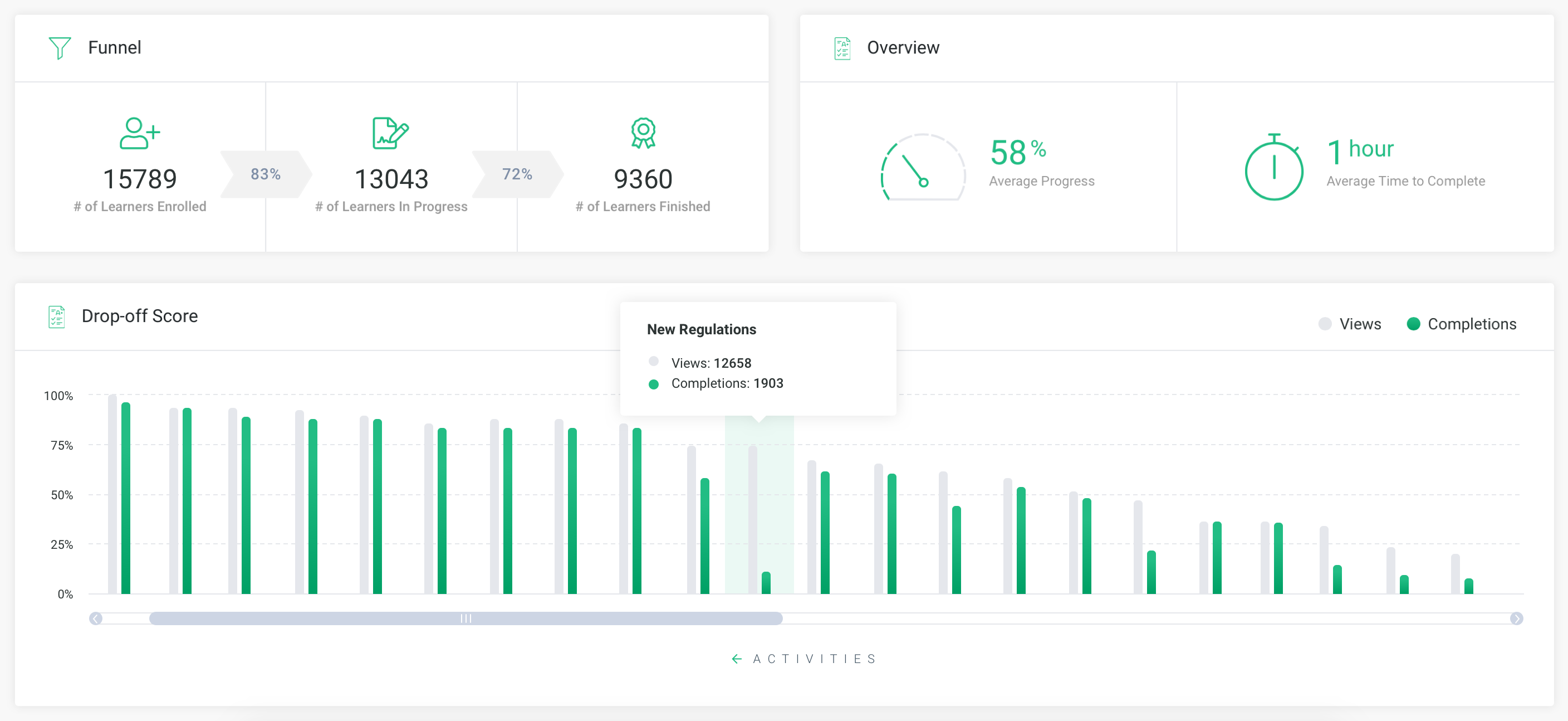This screenshot has height=721, width=1568.
Task: Click the Overview checklist document icon
Action: (x=842, y=47)
